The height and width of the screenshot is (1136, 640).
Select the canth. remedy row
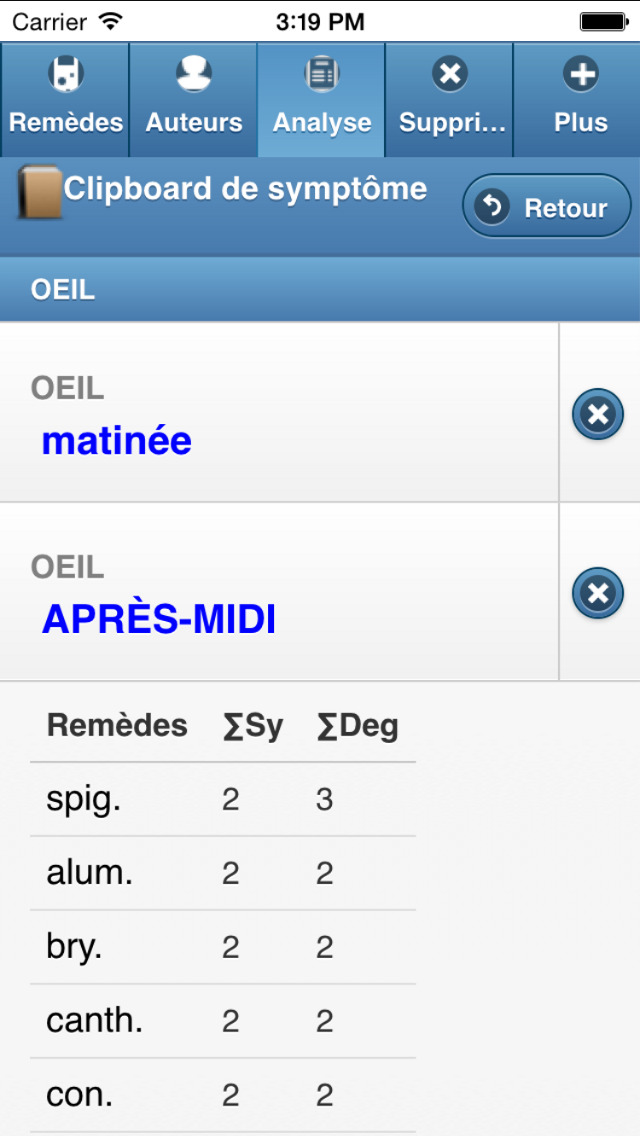[223, 1021]
